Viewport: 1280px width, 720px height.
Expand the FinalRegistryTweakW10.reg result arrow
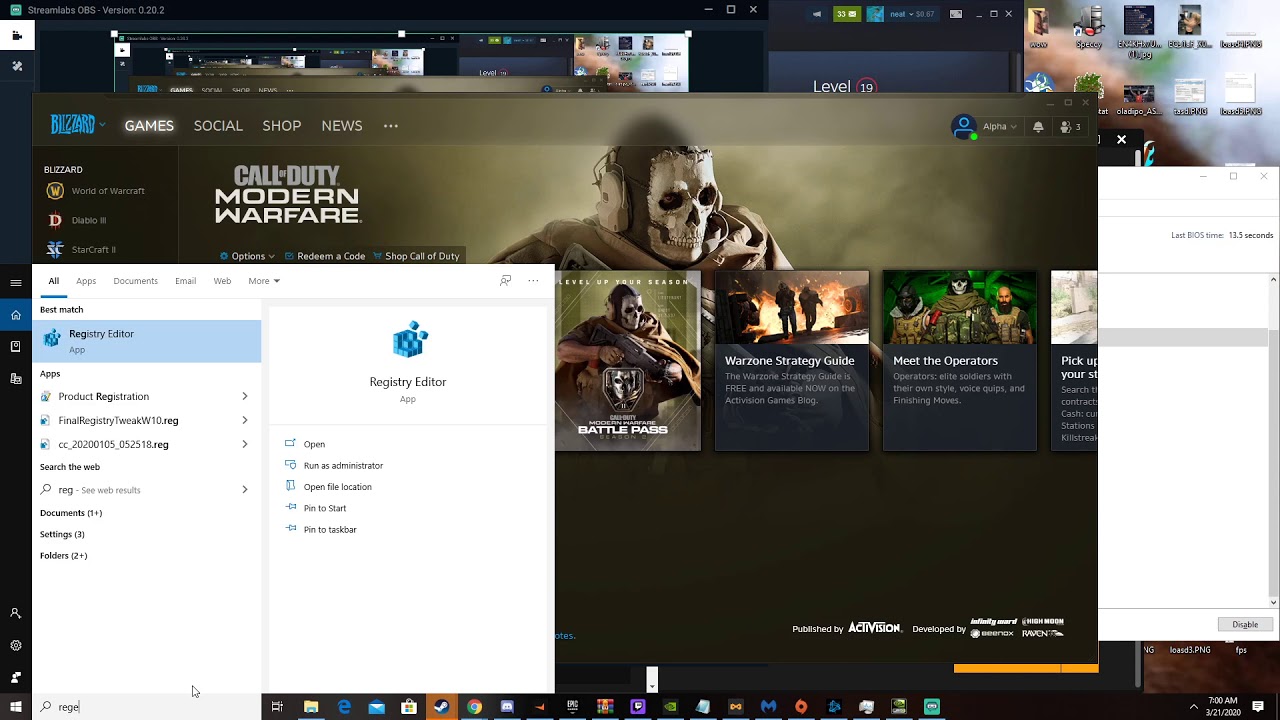coord(245,421)
